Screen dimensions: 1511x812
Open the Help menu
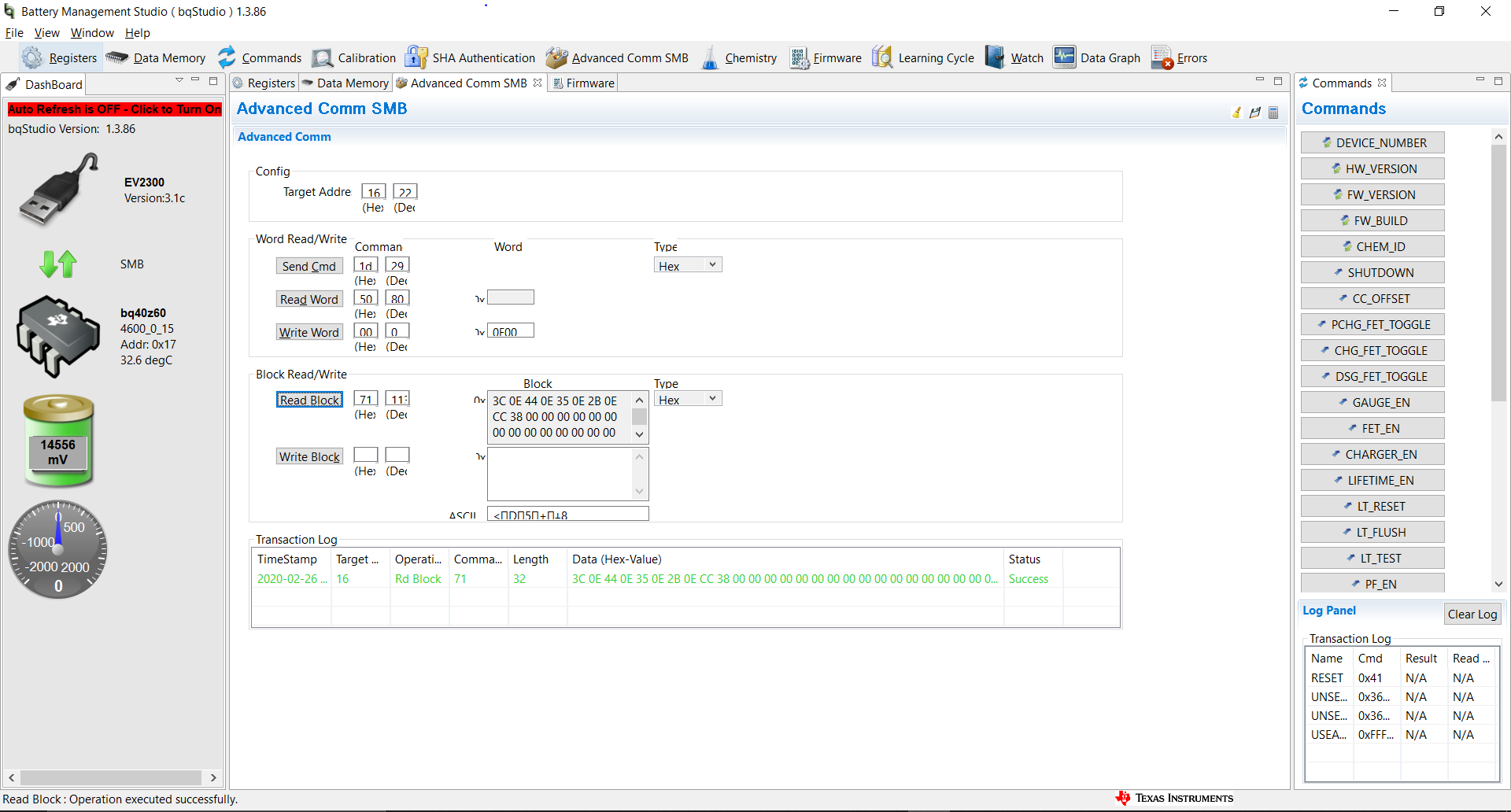137,33
